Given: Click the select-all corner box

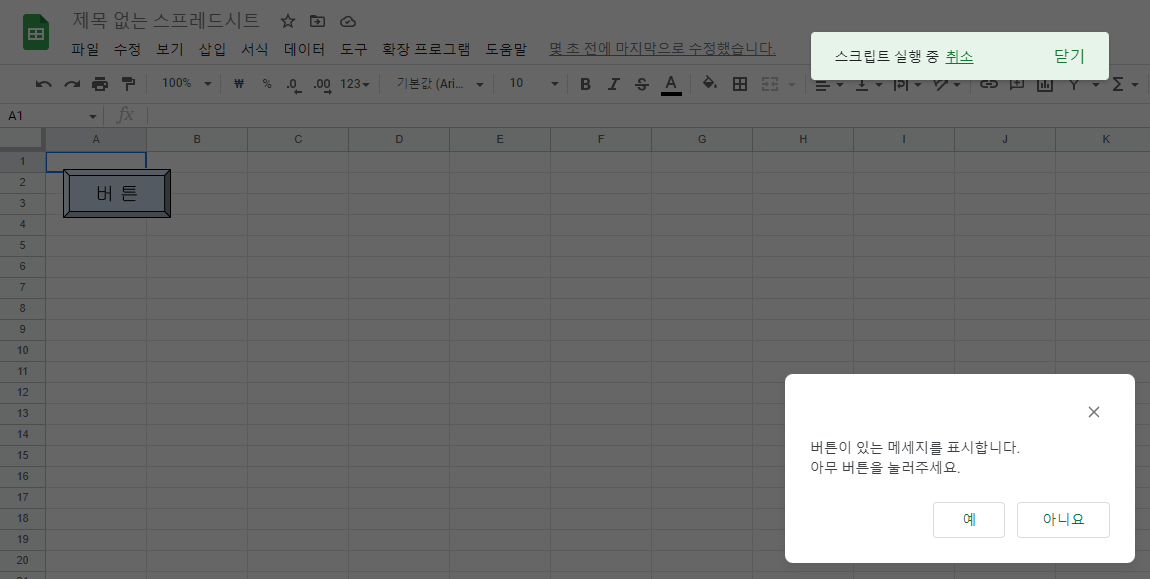Looking at the screenshot, I should click(x=23, y=139).
